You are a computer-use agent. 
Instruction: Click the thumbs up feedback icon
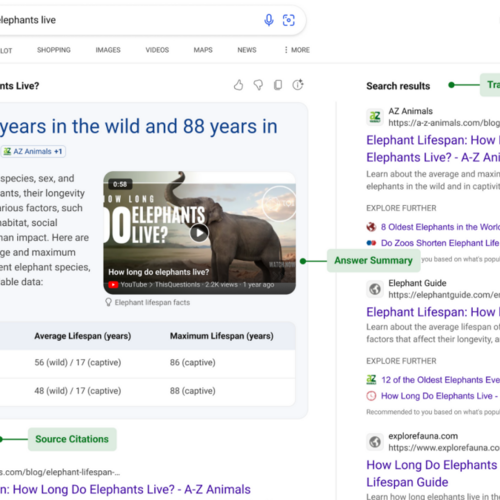click(238, 85)
